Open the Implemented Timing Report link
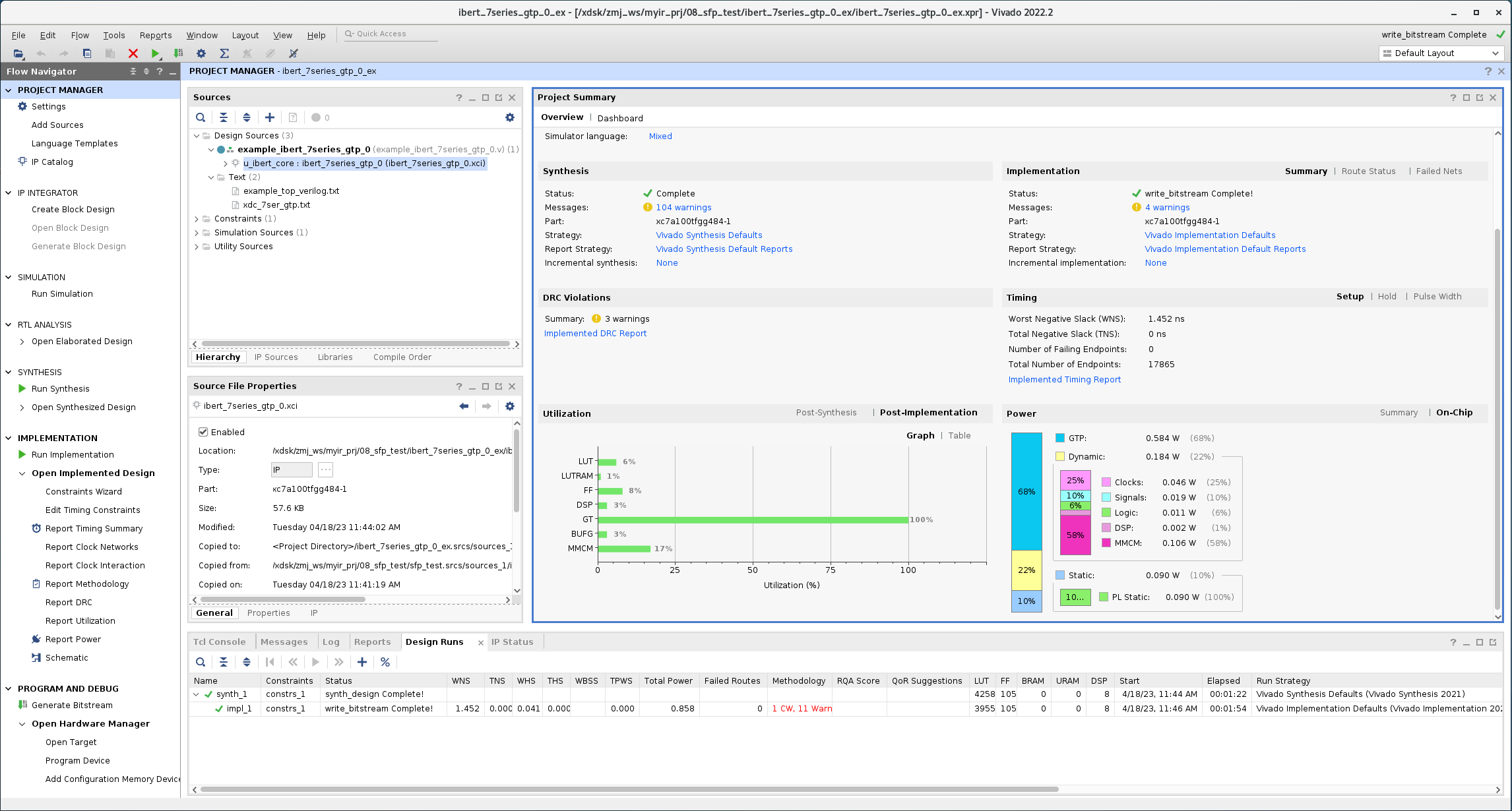The height and width of the screenshot is (811, 1512). (x=1064, y=380)
